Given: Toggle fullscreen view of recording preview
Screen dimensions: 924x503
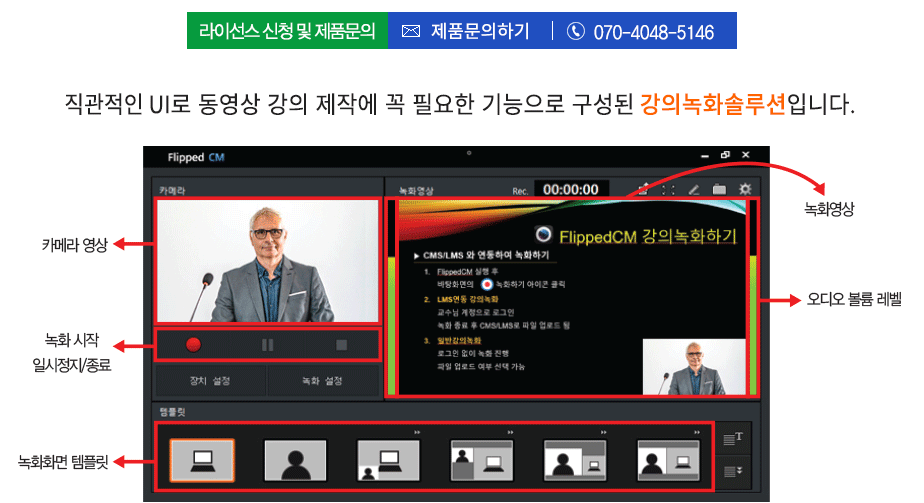Looking at the screenshot, I should click(x=668, y=188).
